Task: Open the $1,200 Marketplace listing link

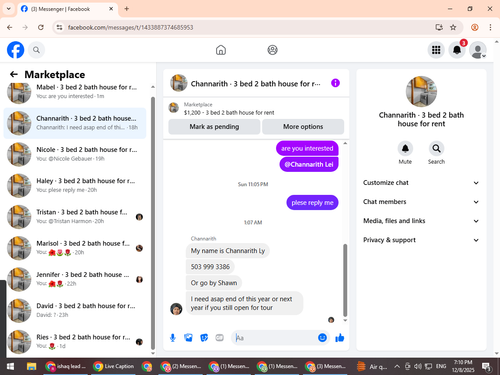Action: pos(229,113)
